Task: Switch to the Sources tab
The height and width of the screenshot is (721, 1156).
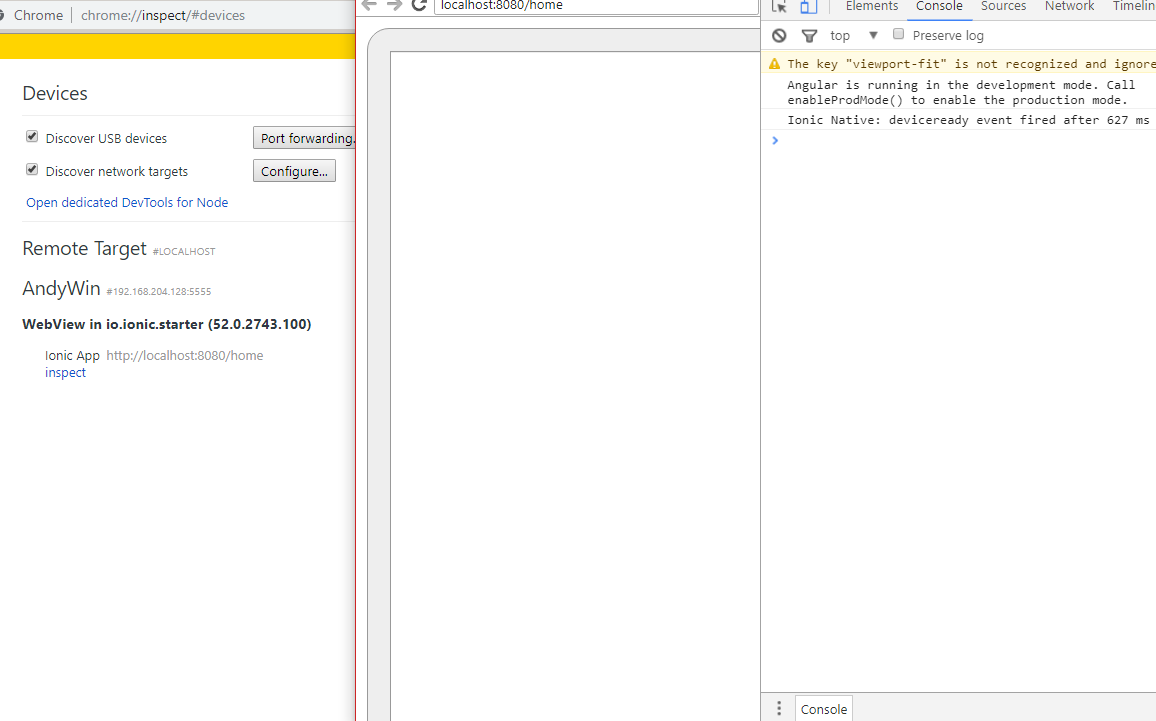Action: pyautogui.click(x=1003, y=6)
